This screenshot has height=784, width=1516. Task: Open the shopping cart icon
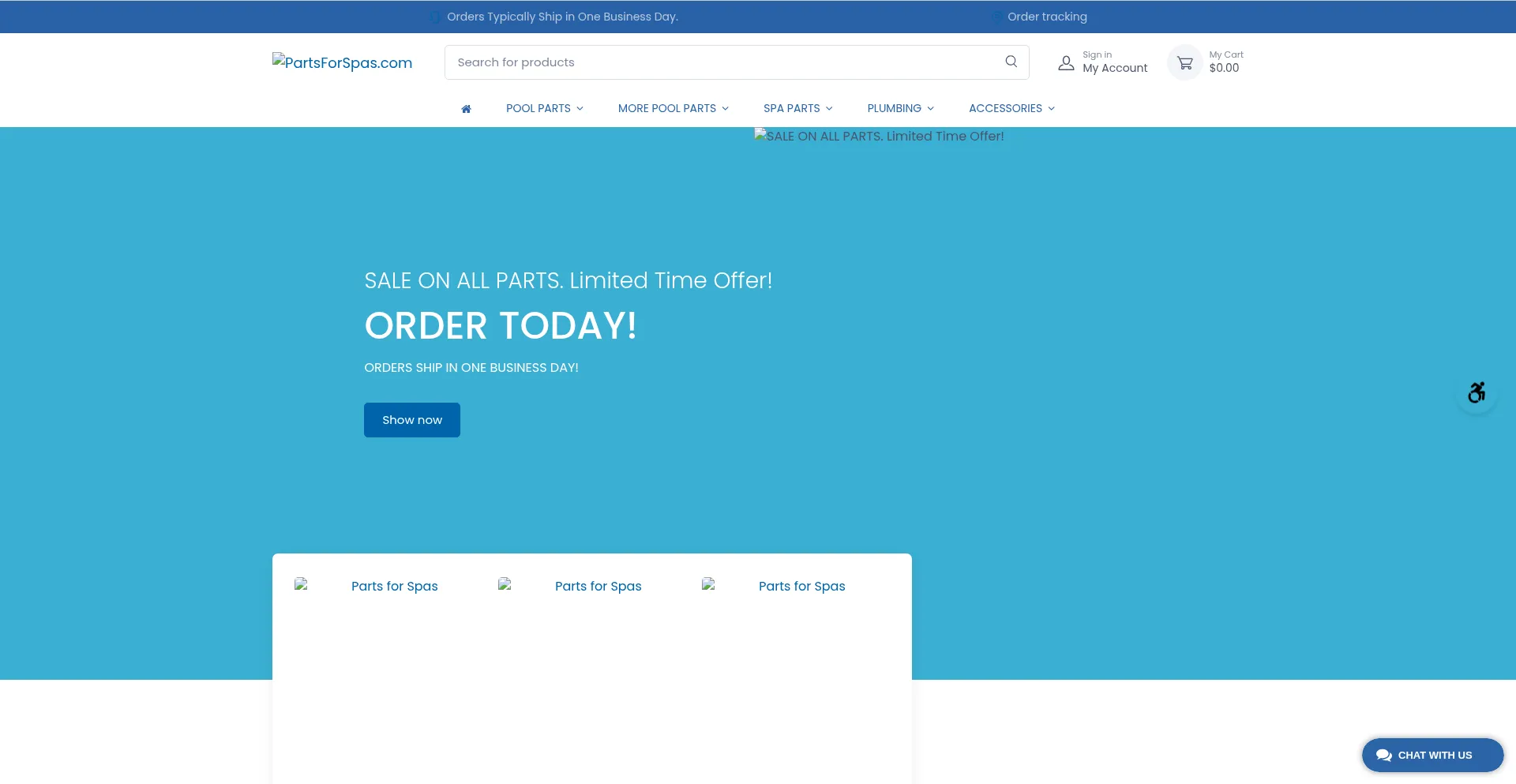tap(1184, 62)
